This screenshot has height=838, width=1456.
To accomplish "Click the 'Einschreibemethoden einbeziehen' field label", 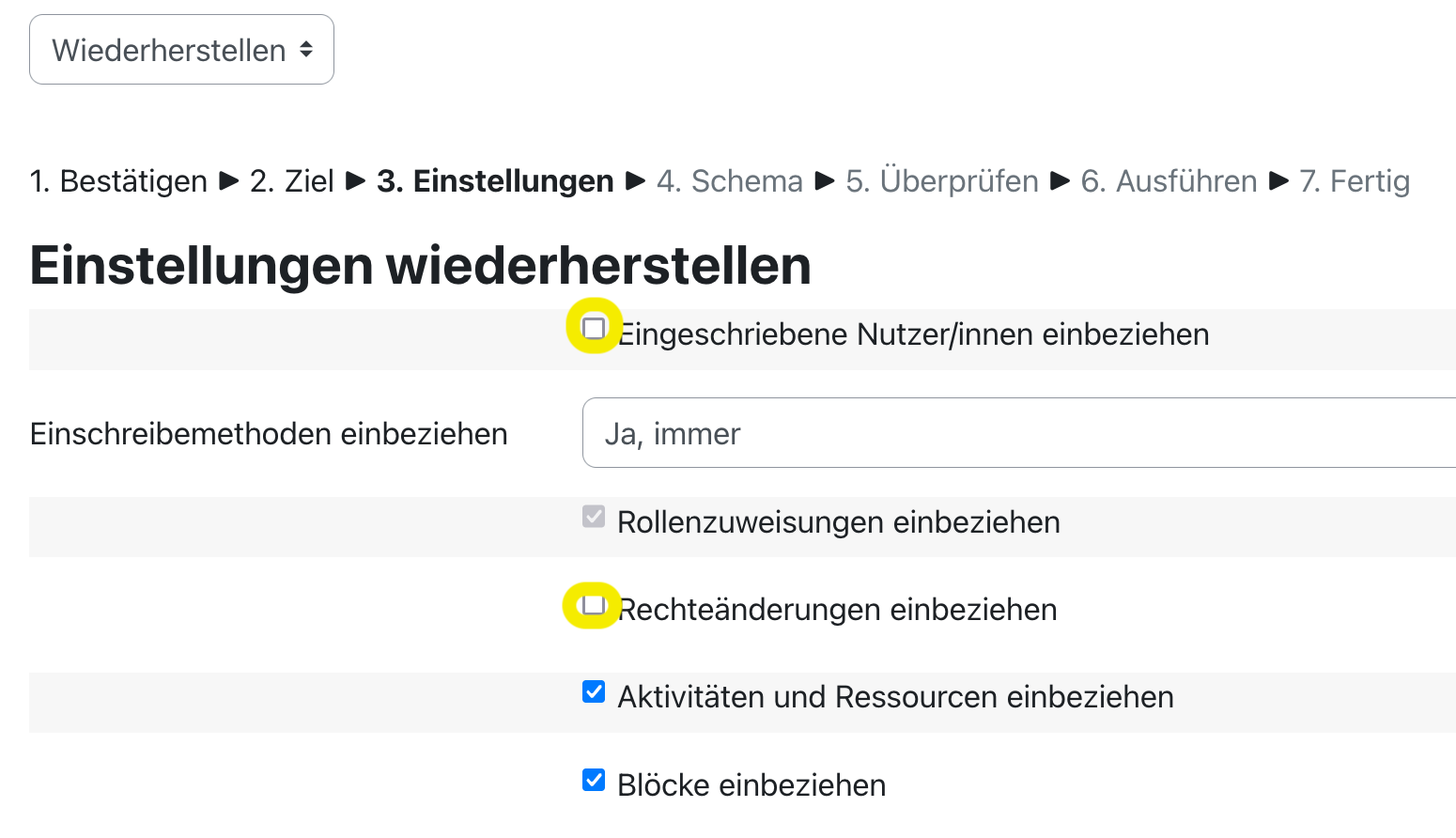I will click(269, 434).
